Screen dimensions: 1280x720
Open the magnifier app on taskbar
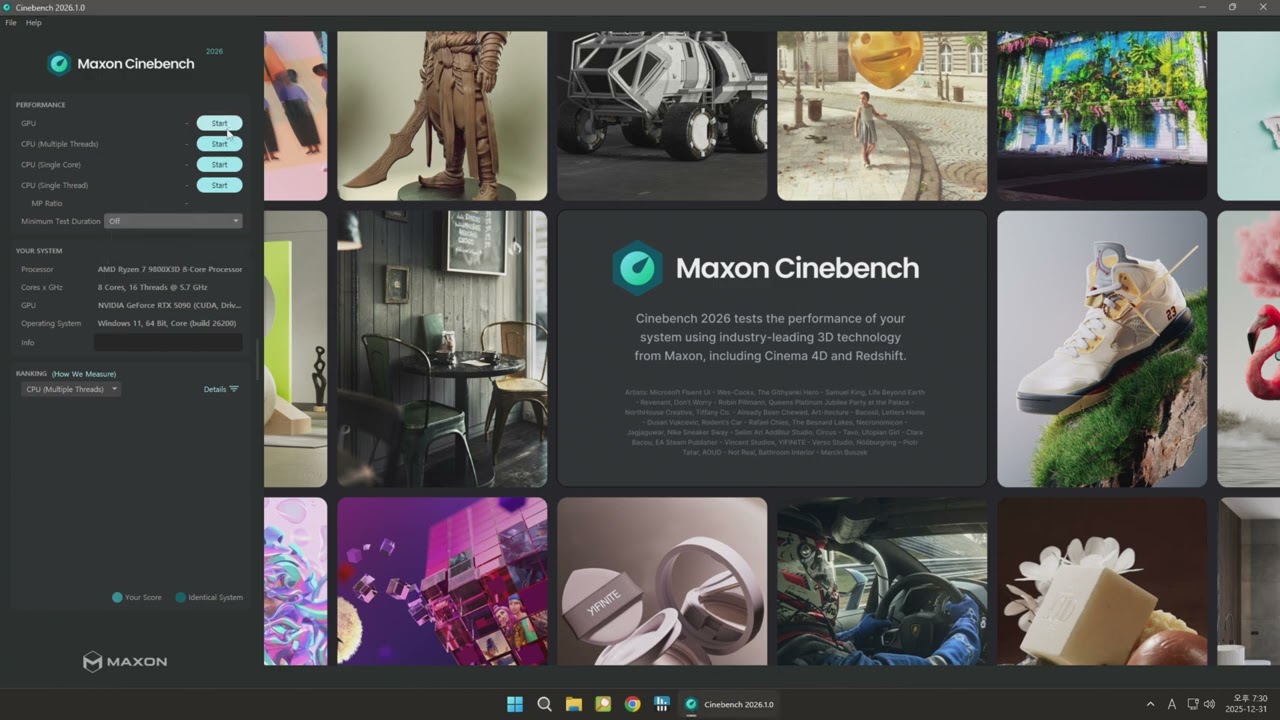pos(603,704)
